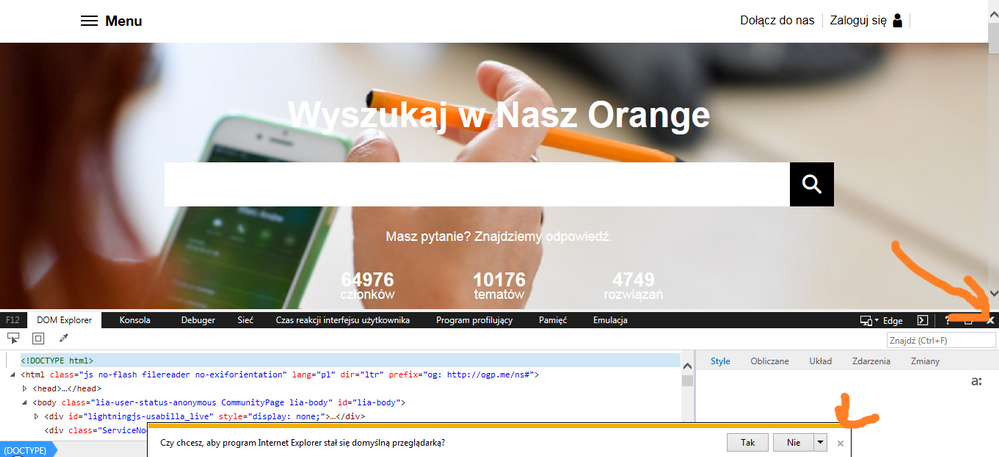Pick the color picker eyedropper tool
Image resolution: width=999 pixels, height=457 pixels.
click(64, 338)
